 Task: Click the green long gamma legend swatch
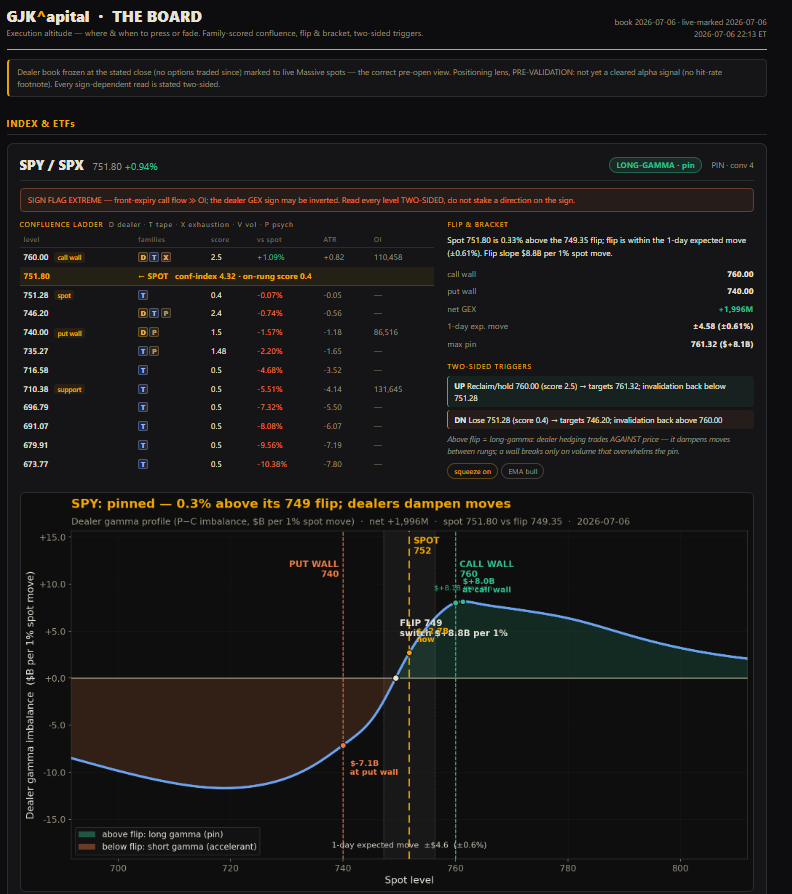coord(87,834)
